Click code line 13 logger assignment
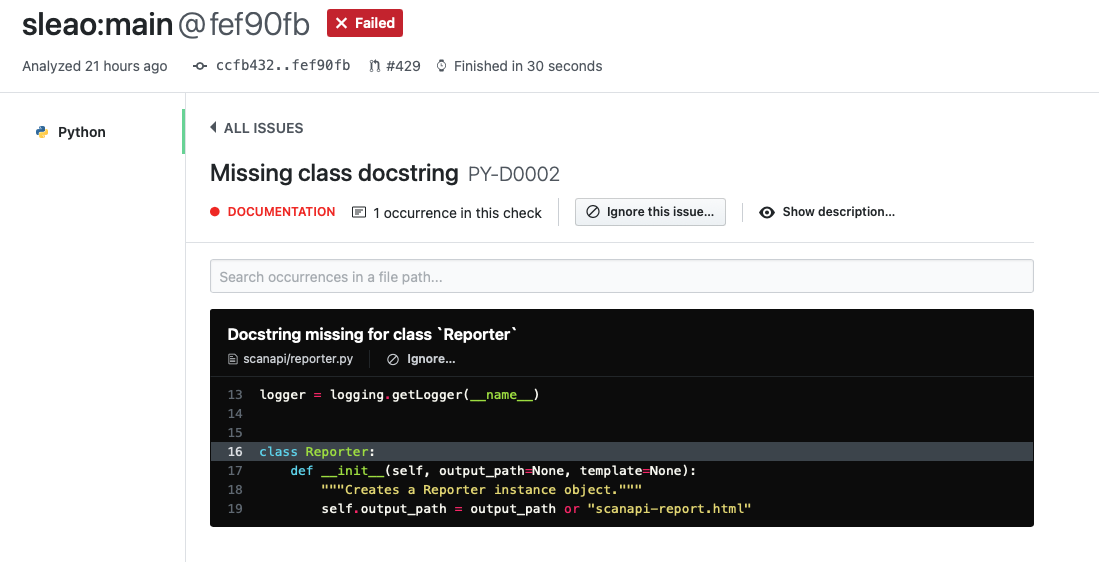This screenshot has height=562, width=1099. (400, 395)
